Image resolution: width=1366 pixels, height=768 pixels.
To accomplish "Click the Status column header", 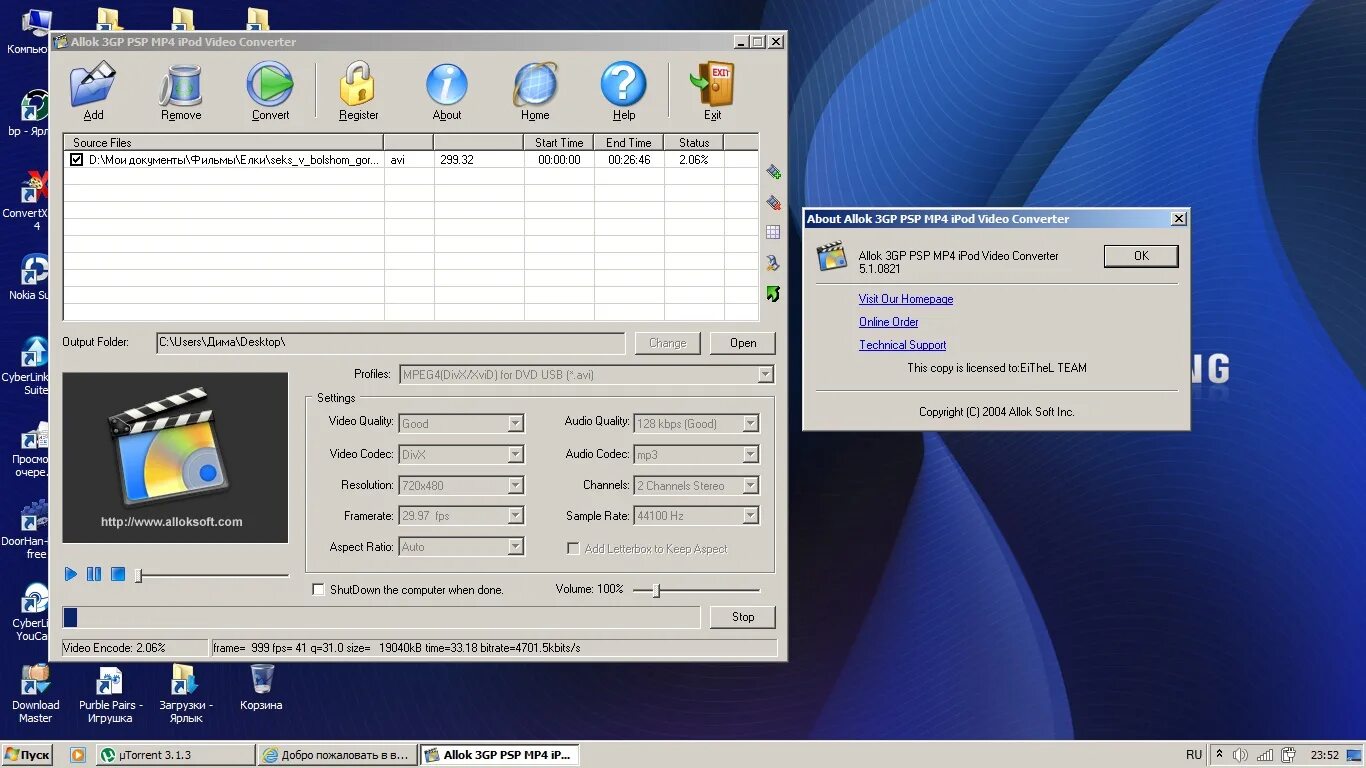I will (x=694, y=142).
